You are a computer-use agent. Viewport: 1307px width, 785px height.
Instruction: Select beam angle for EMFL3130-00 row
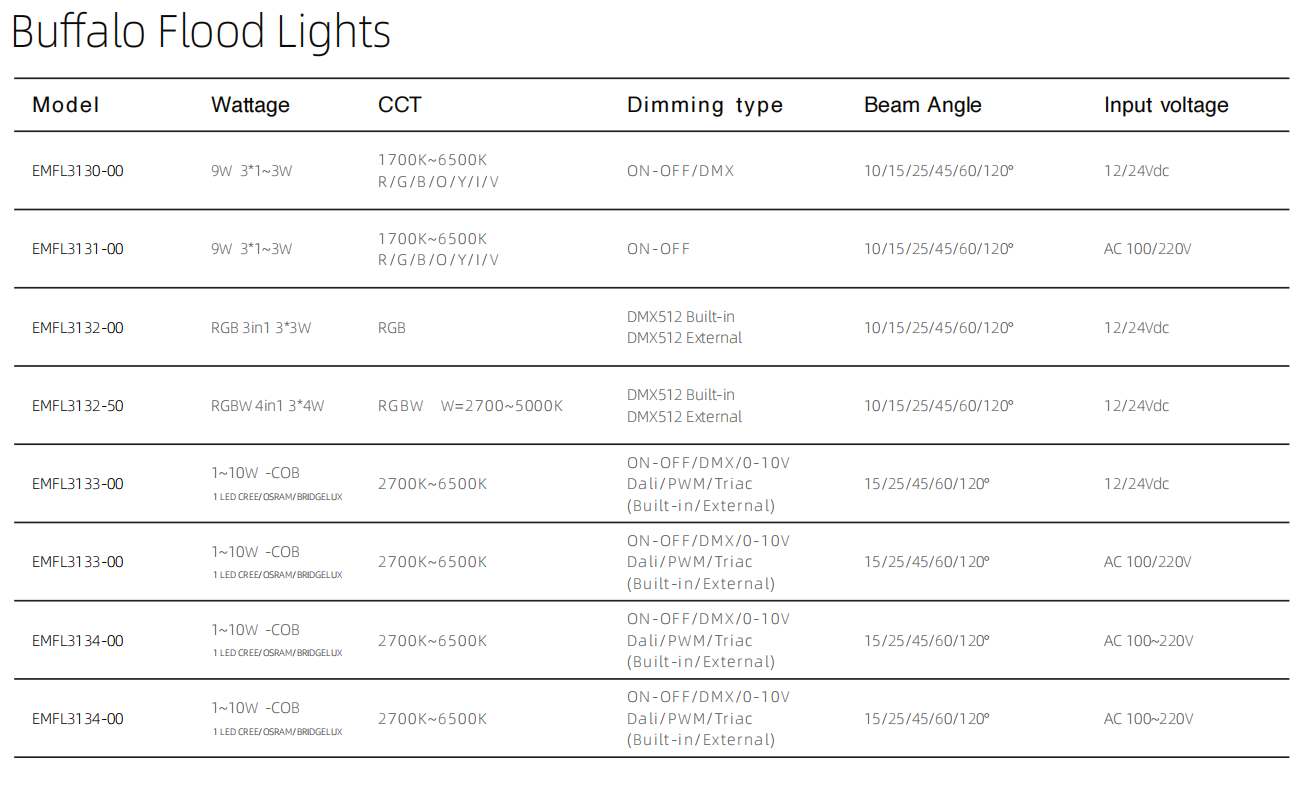939,171
